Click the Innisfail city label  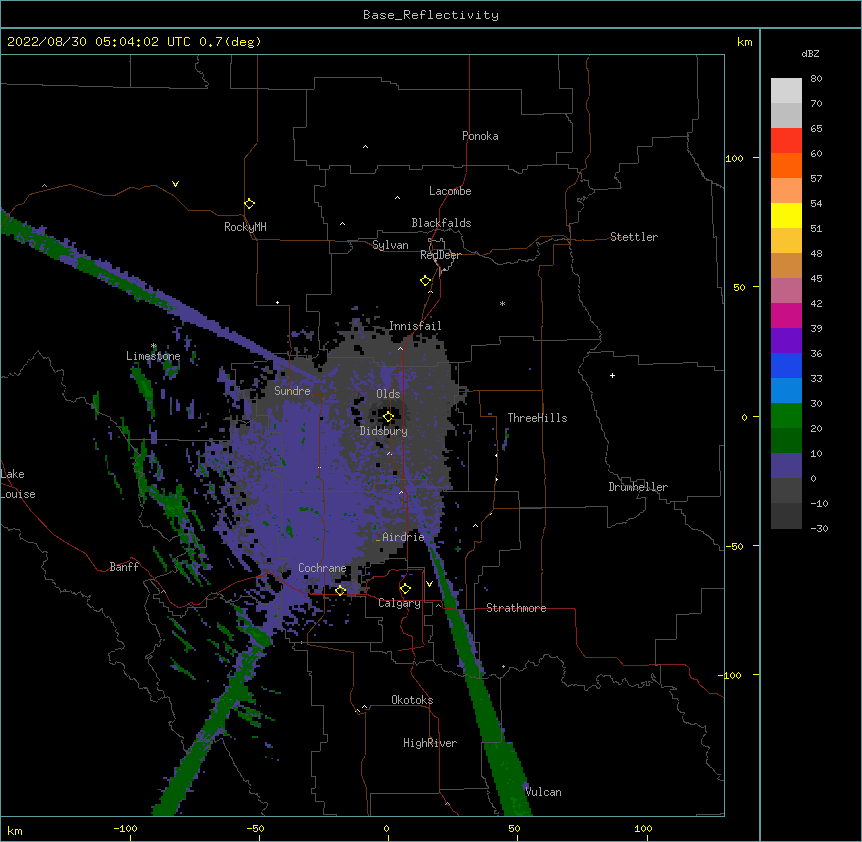click(415, 326)
